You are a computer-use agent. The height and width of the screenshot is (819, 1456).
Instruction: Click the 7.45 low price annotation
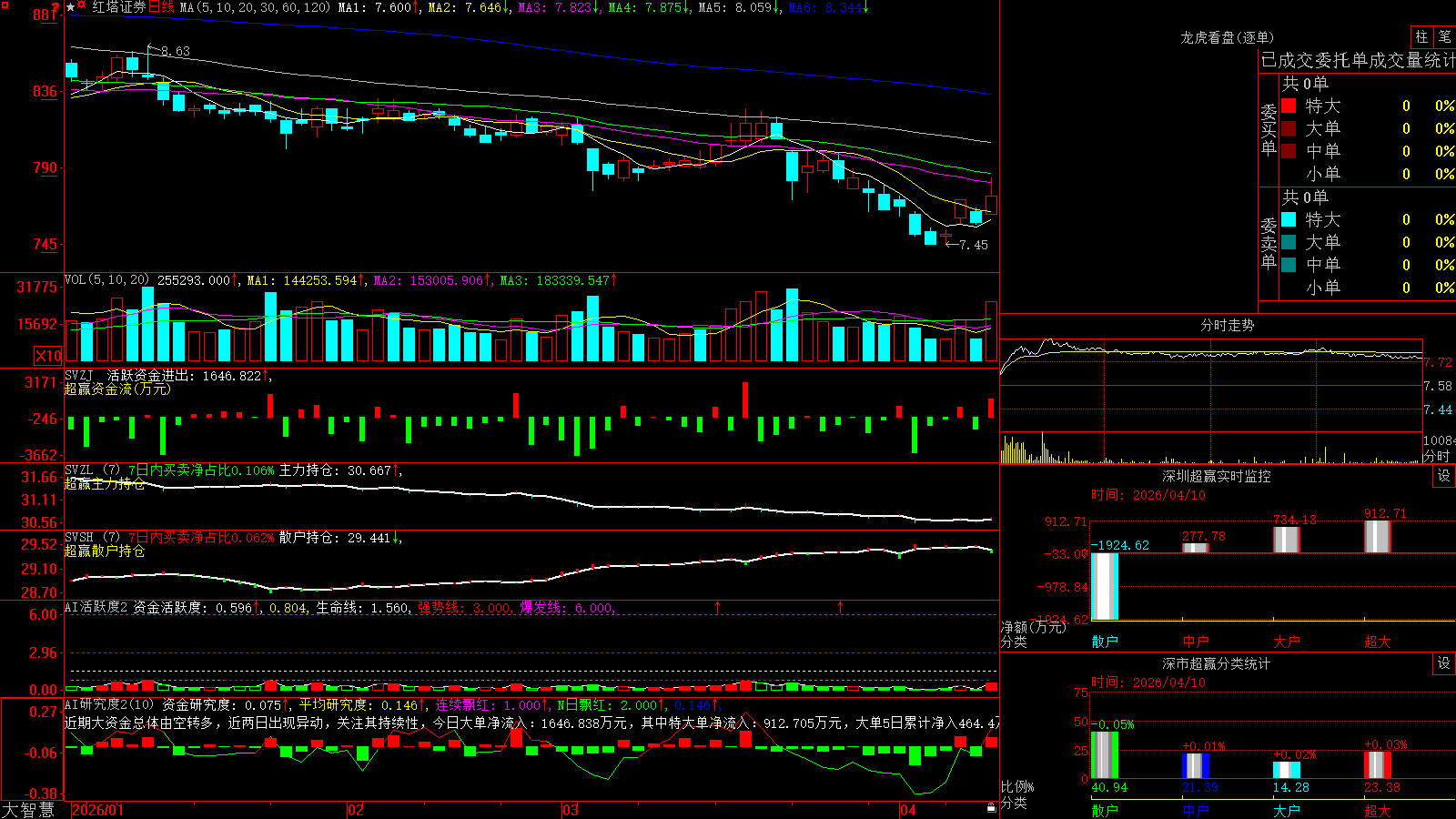pyautogui.click(x=973, y=245)
